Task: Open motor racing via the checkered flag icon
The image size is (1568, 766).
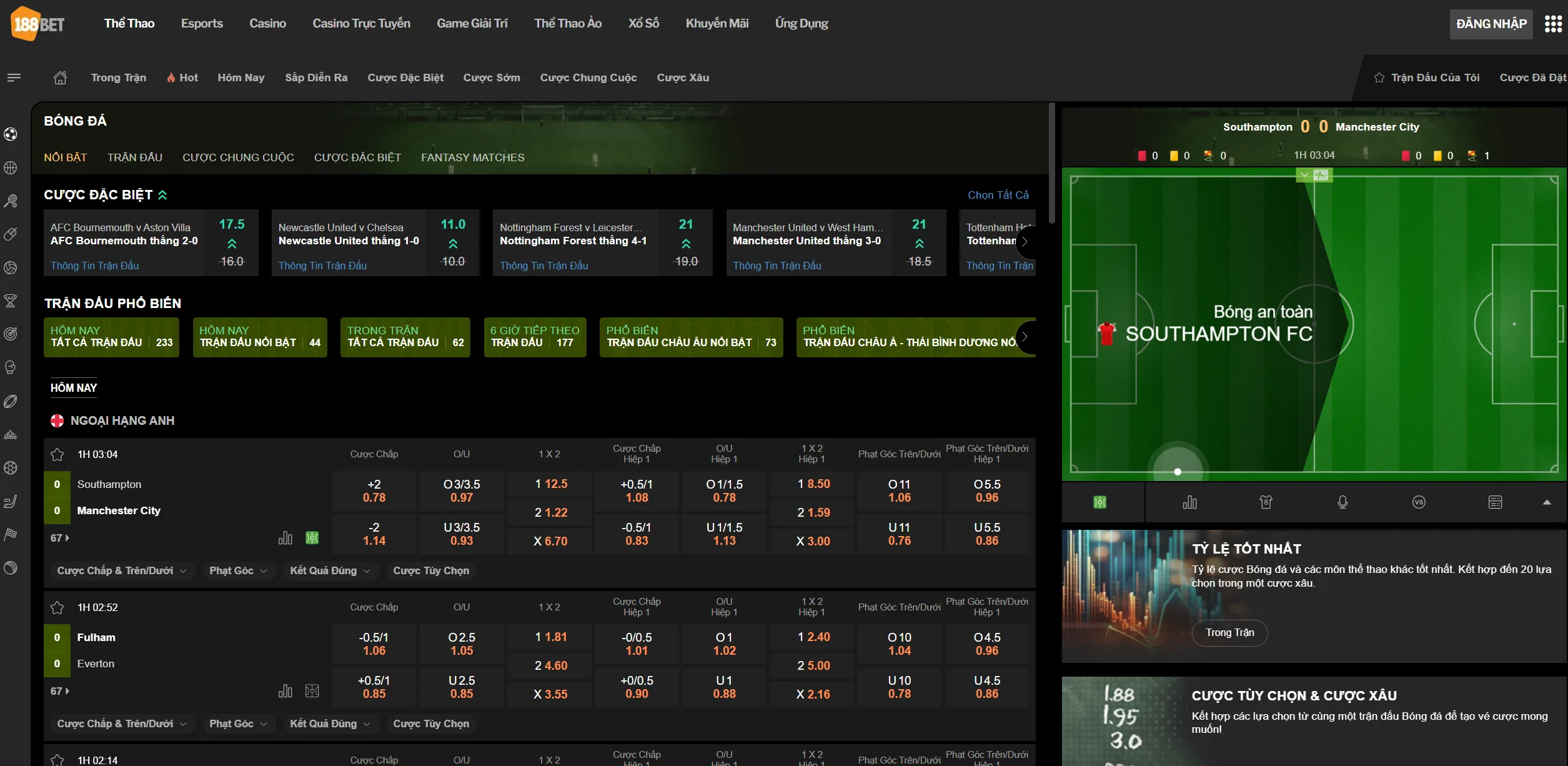Action: click(x=11, y=534)
